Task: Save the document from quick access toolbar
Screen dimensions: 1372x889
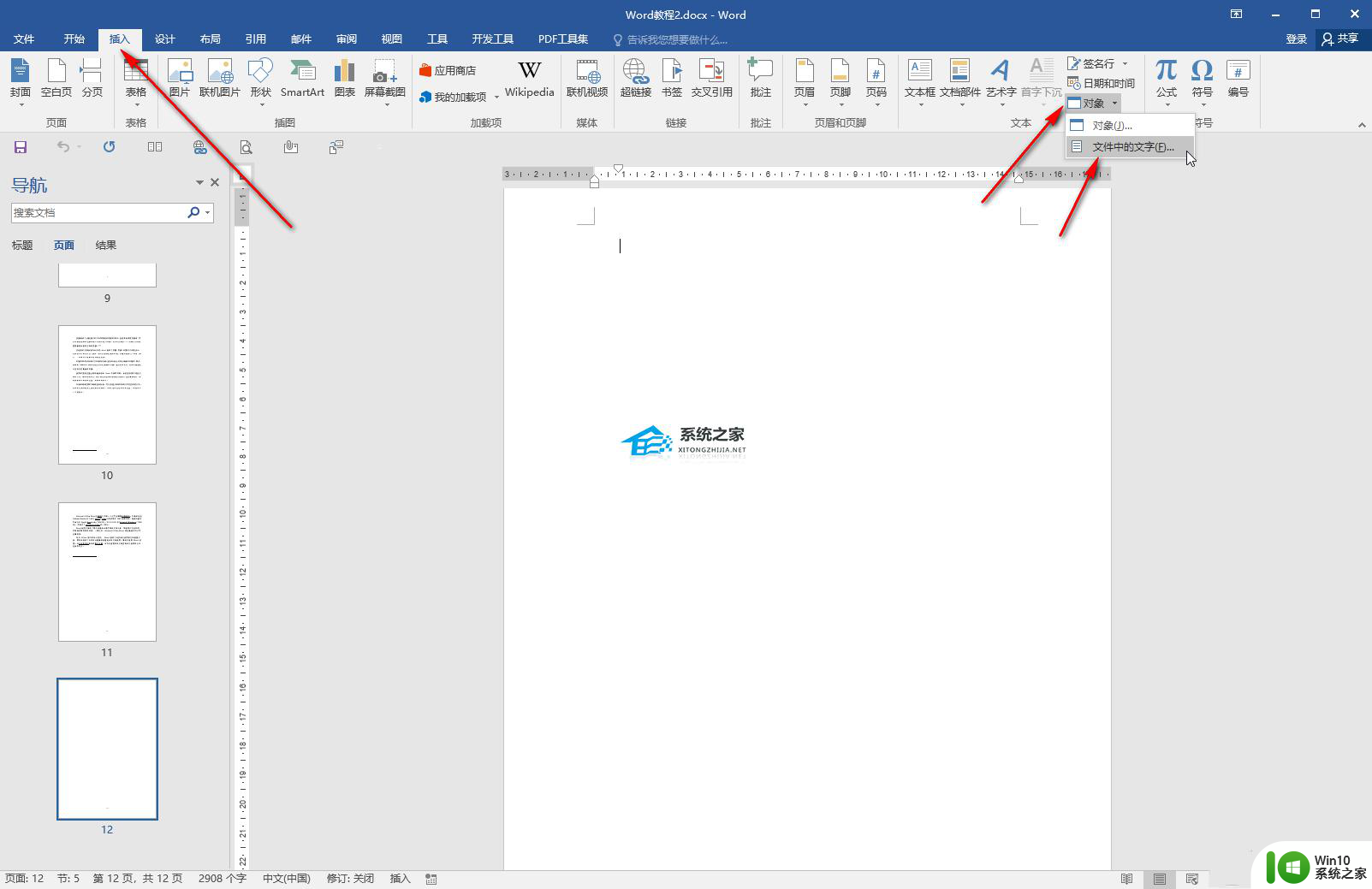Action: (x=21, y=147)
